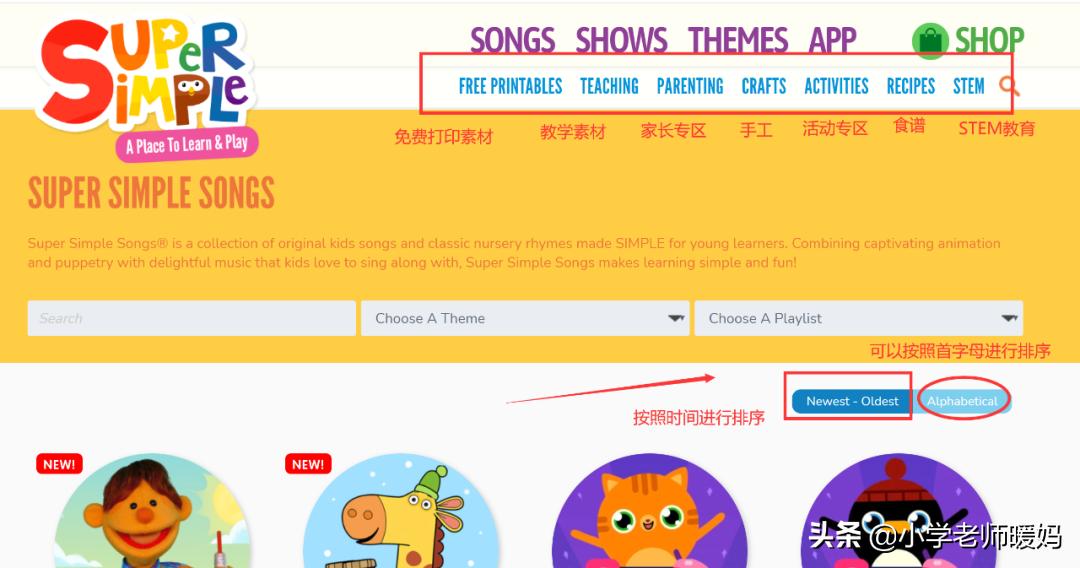Sort songs with Alphabetical toggle
The image size is (1080, 568).
962,401
